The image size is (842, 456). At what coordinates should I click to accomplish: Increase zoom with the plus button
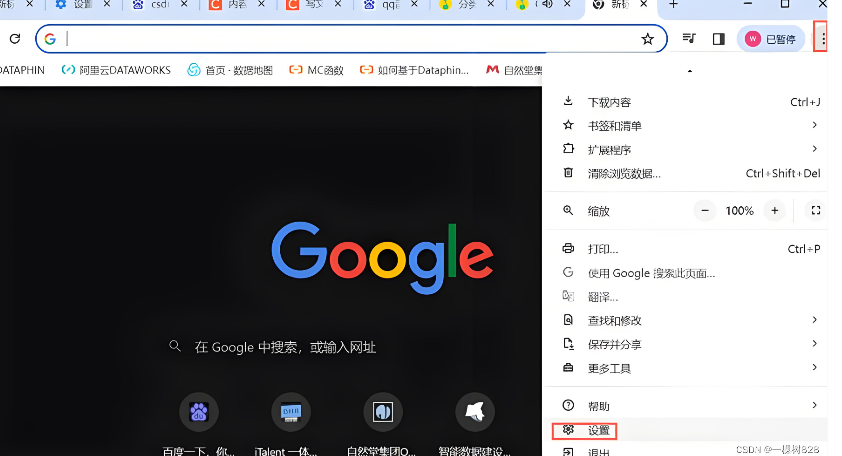tap(774, 211)
